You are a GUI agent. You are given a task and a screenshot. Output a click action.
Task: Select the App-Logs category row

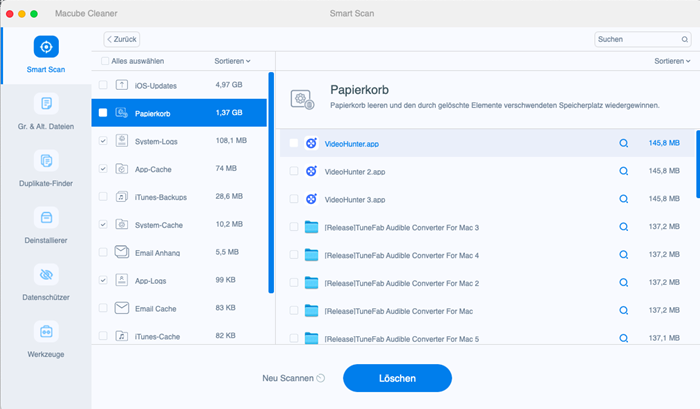pos(179,280)
